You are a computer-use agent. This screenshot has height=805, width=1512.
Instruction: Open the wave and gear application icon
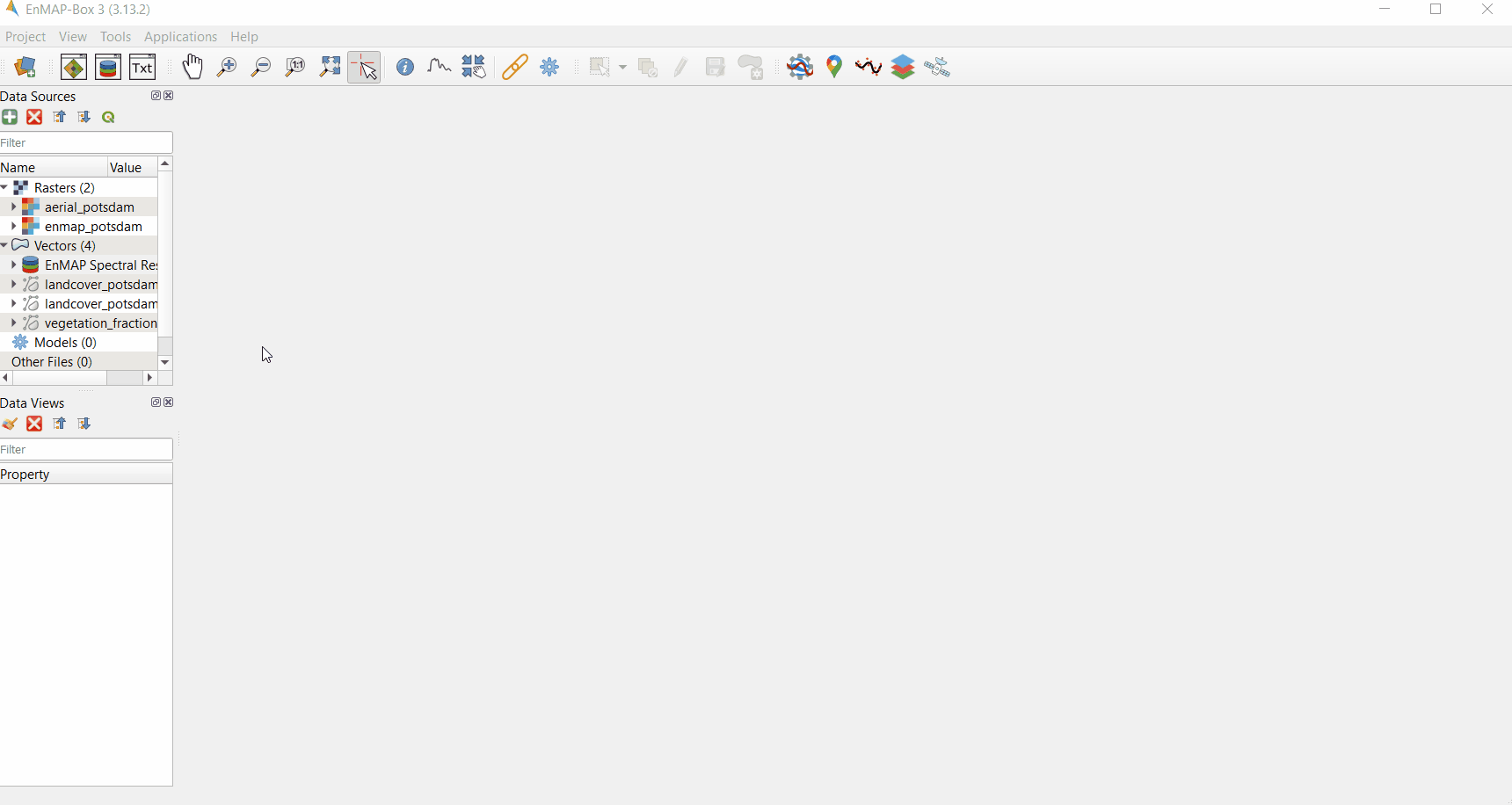tap(800, 68)
